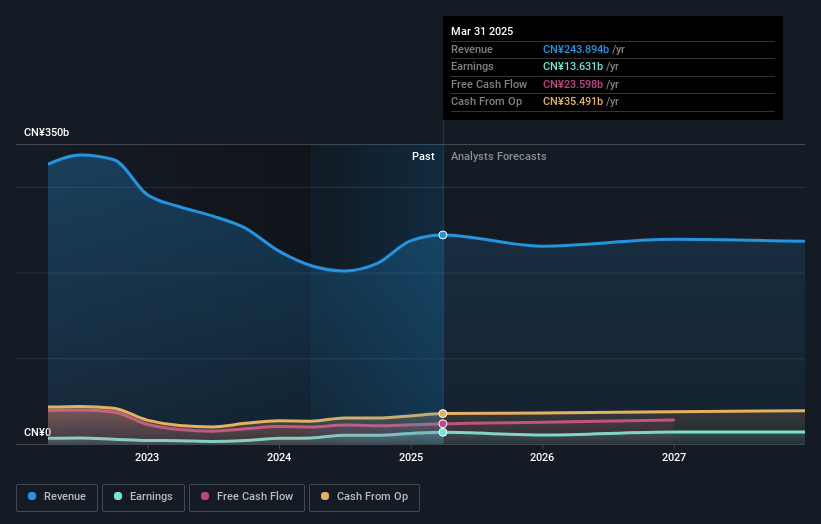Click the Mar 31 2025 tooltip date
The width and height of the screenshot is (821, 524).
point(482,31)
